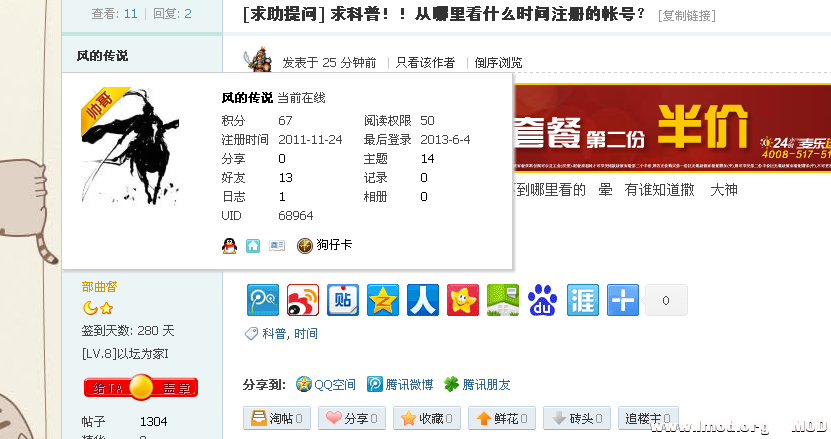Click the 注册时间 date 2011-11-24
831x439 pixels.
pos(311,139)
